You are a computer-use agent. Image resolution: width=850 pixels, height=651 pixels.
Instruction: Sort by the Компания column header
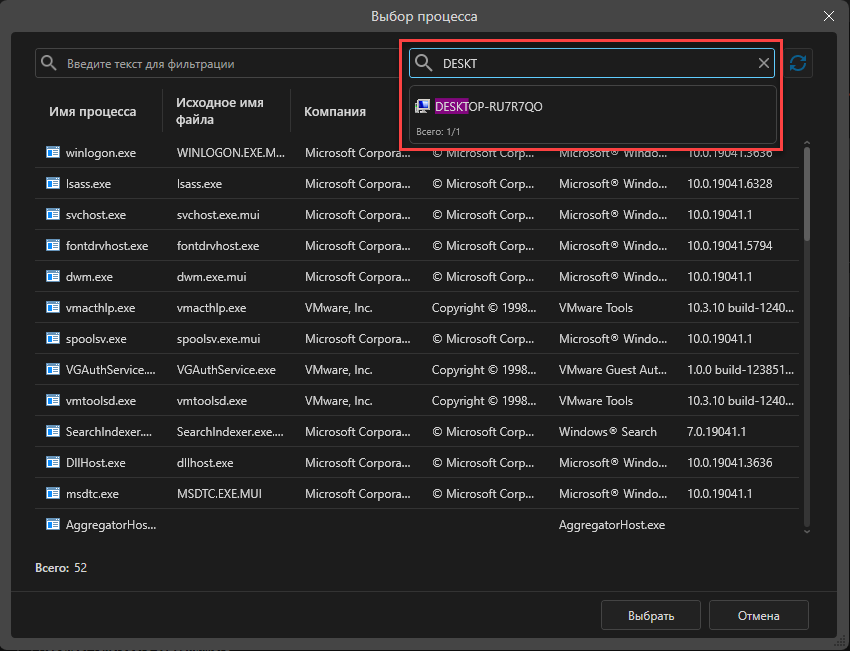[335, 112]
